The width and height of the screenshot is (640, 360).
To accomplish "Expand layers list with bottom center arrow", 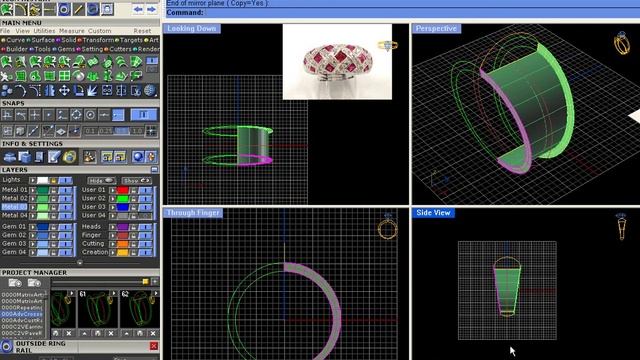I will pos(80,262).
